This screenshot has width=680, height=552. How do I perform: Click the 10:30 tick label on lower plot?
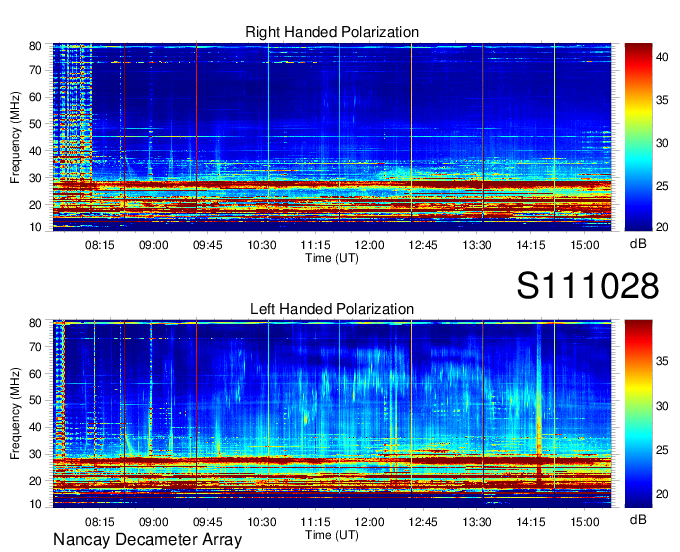[x=262, y=522]
